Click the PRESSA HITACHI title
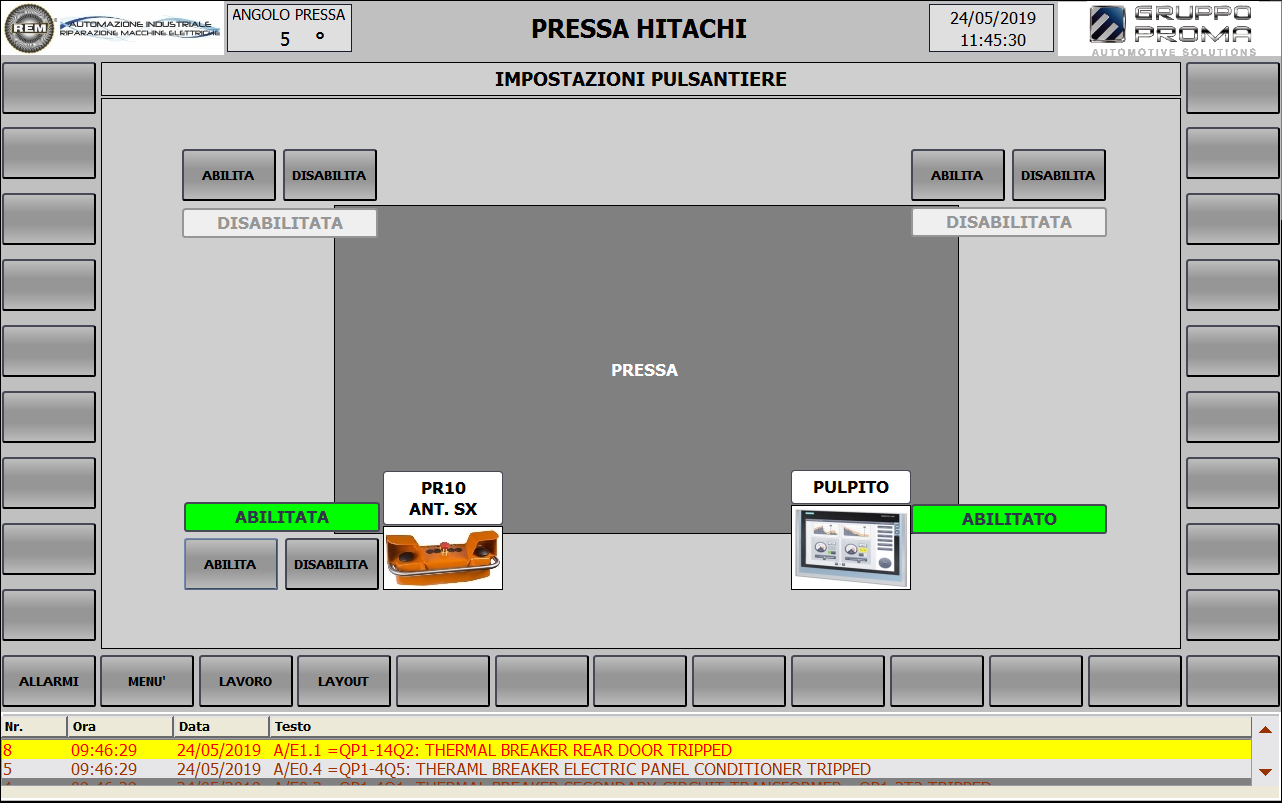Screen dimensions: 1282x803 tap(639, 29)
